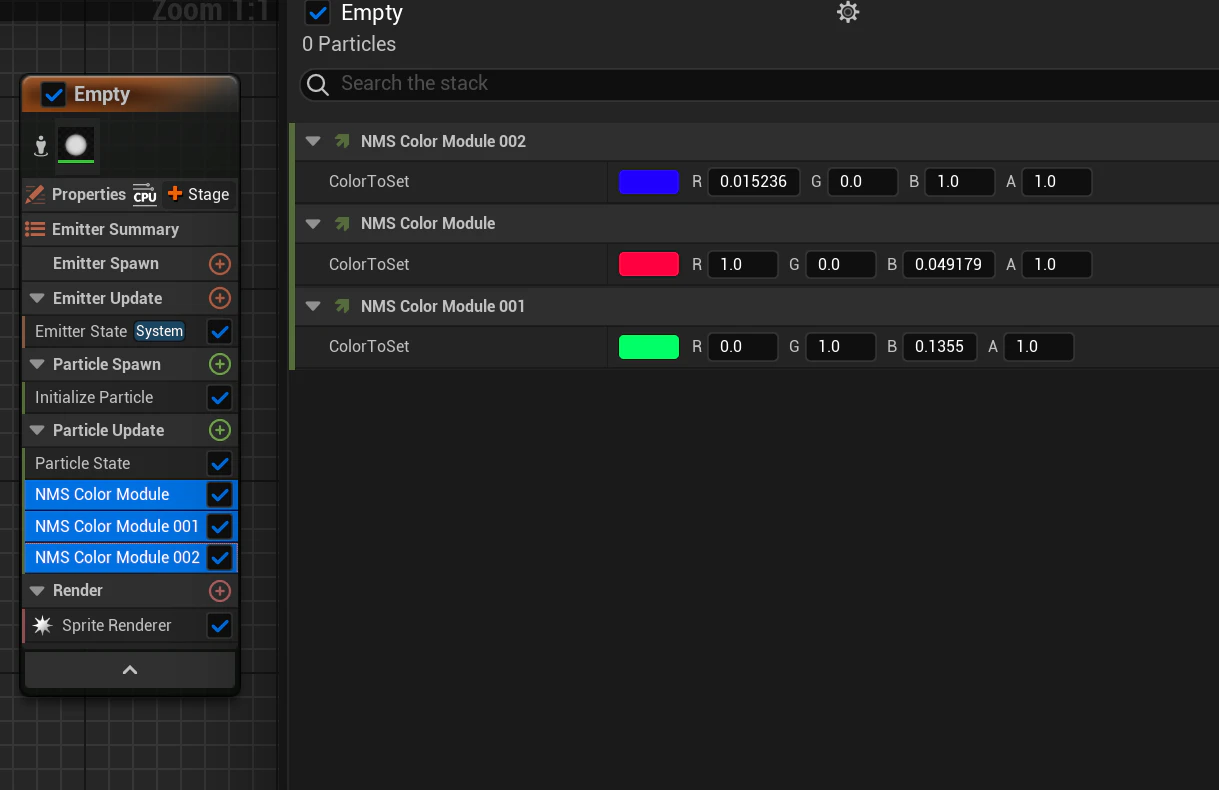Click NMS Color Module 002 script icon

click(x=343, y=141)
